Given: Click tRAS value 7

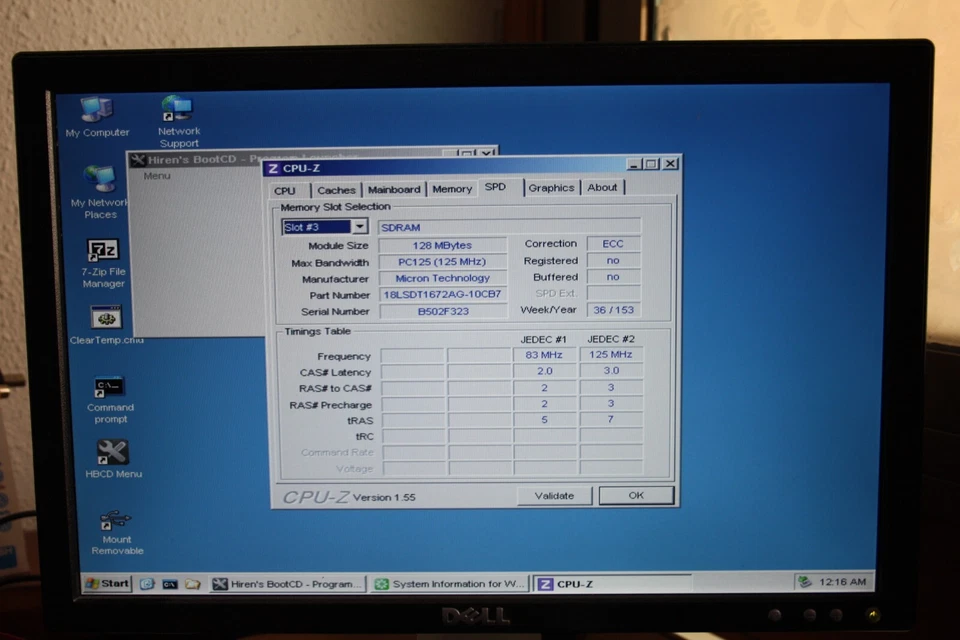Looking at the screenshot, I should point(610,419).
